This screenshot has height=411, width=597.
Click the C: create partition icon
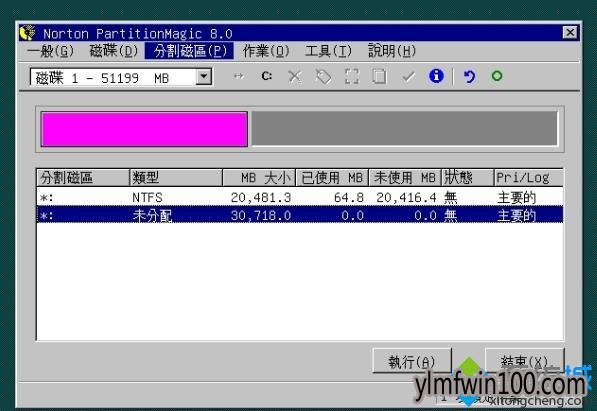point(267,76)
